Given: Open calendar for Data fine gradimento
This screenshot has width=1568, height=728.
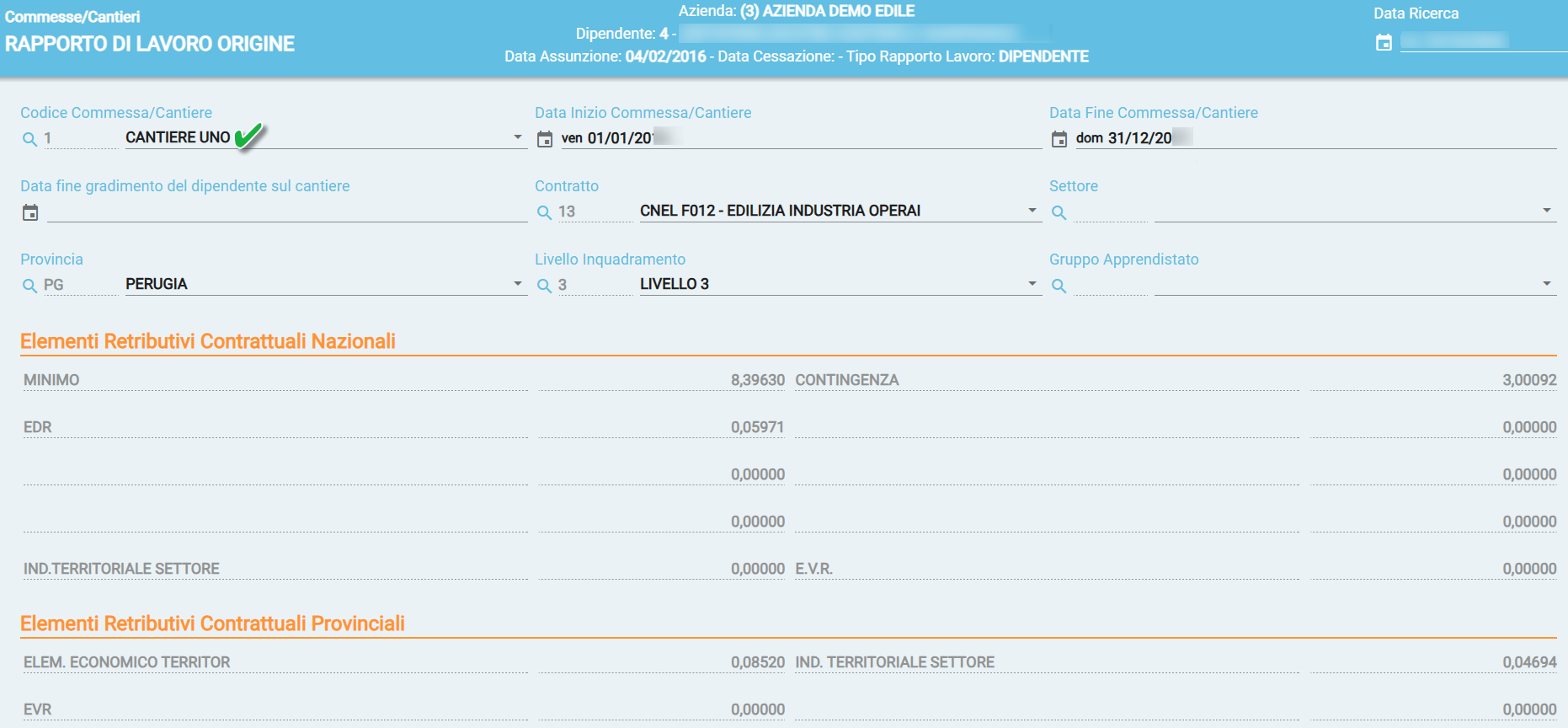Looking at the screenshot, I should click(30, 212).
